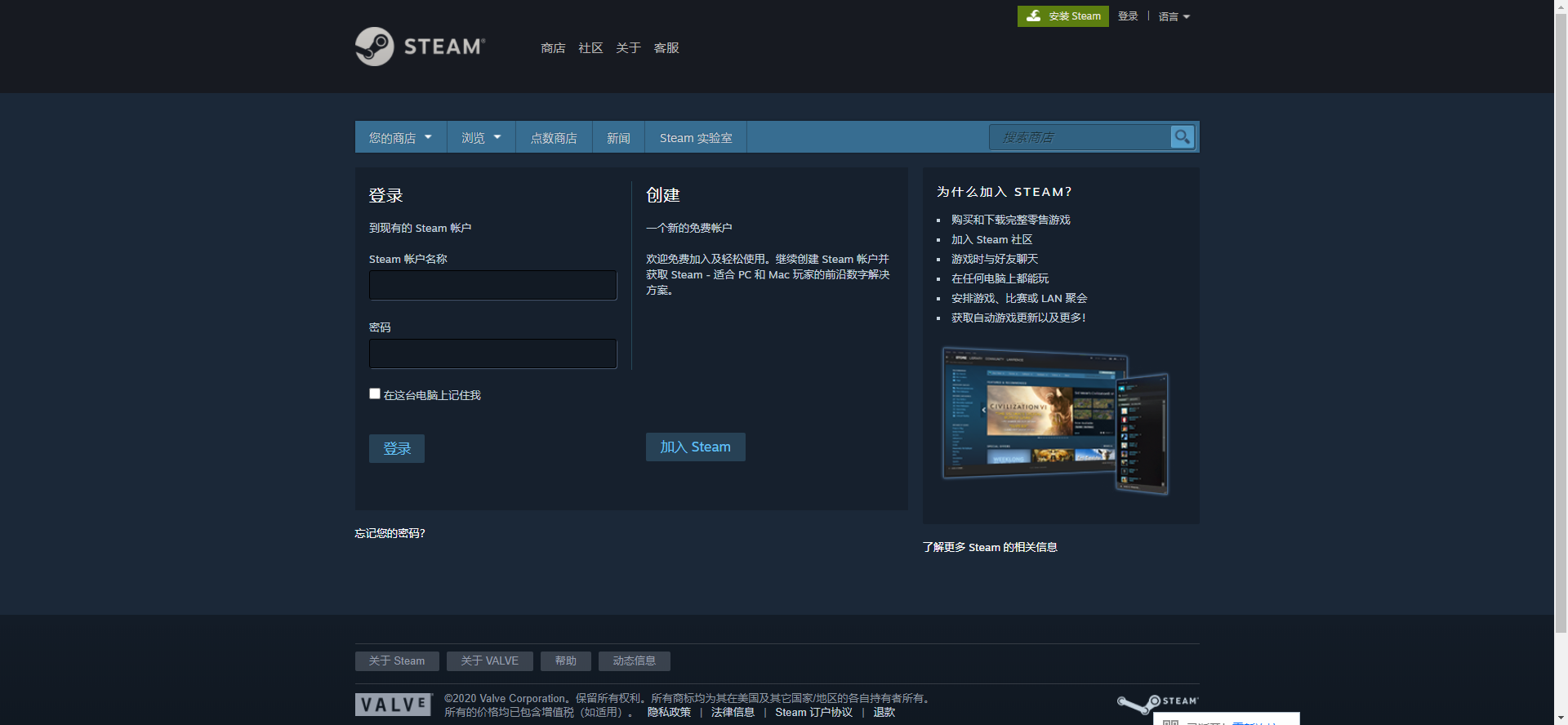The height and width of the screenshot is (725, 1568).
Task: Focus the Steam 帐户名称 input field
Action: pyautogui.click(x=493, y=285)
